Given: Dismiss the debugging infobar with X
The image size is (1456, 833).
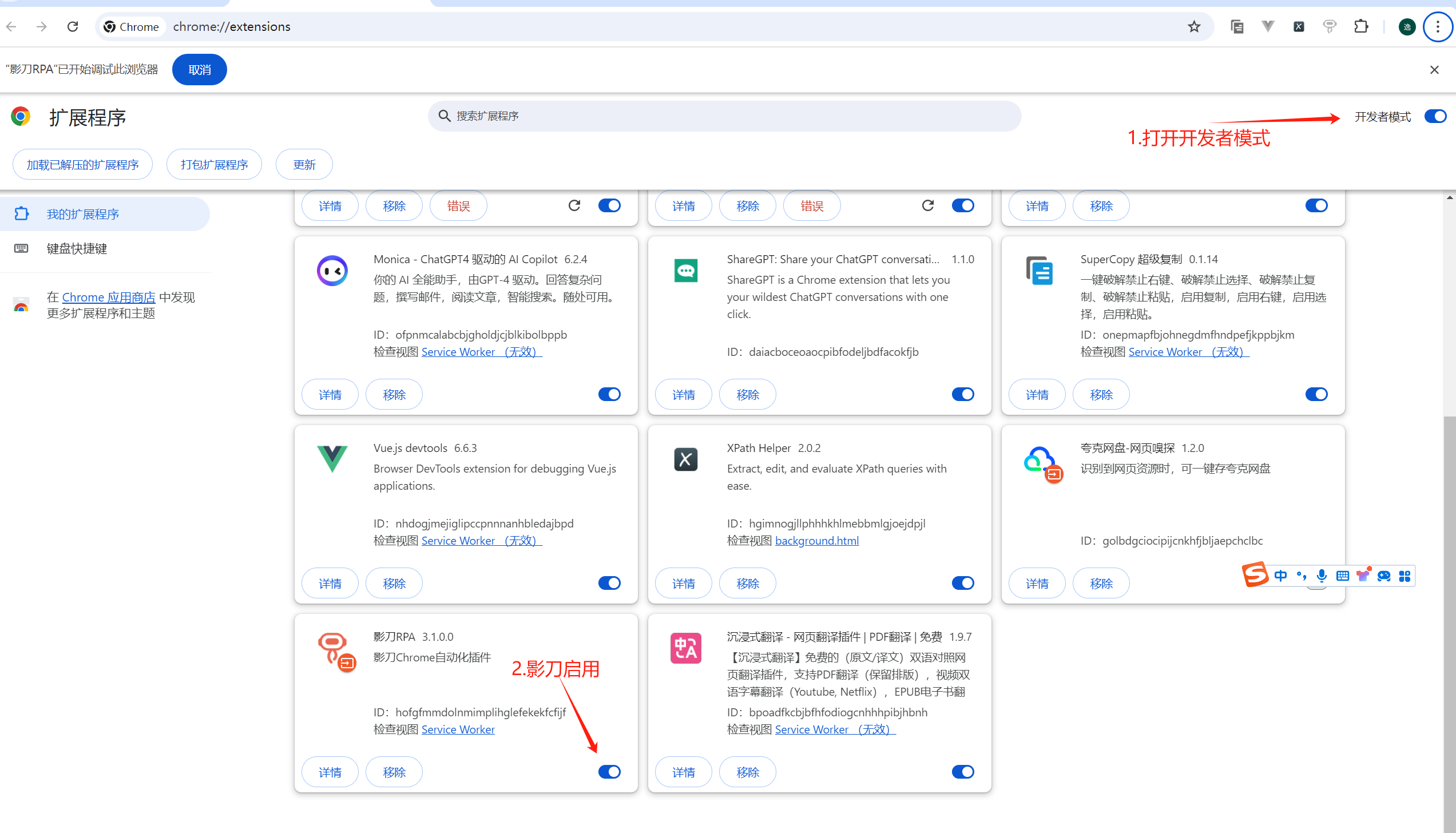Looking at the screenshot, I should click(x=1434, y=70).
